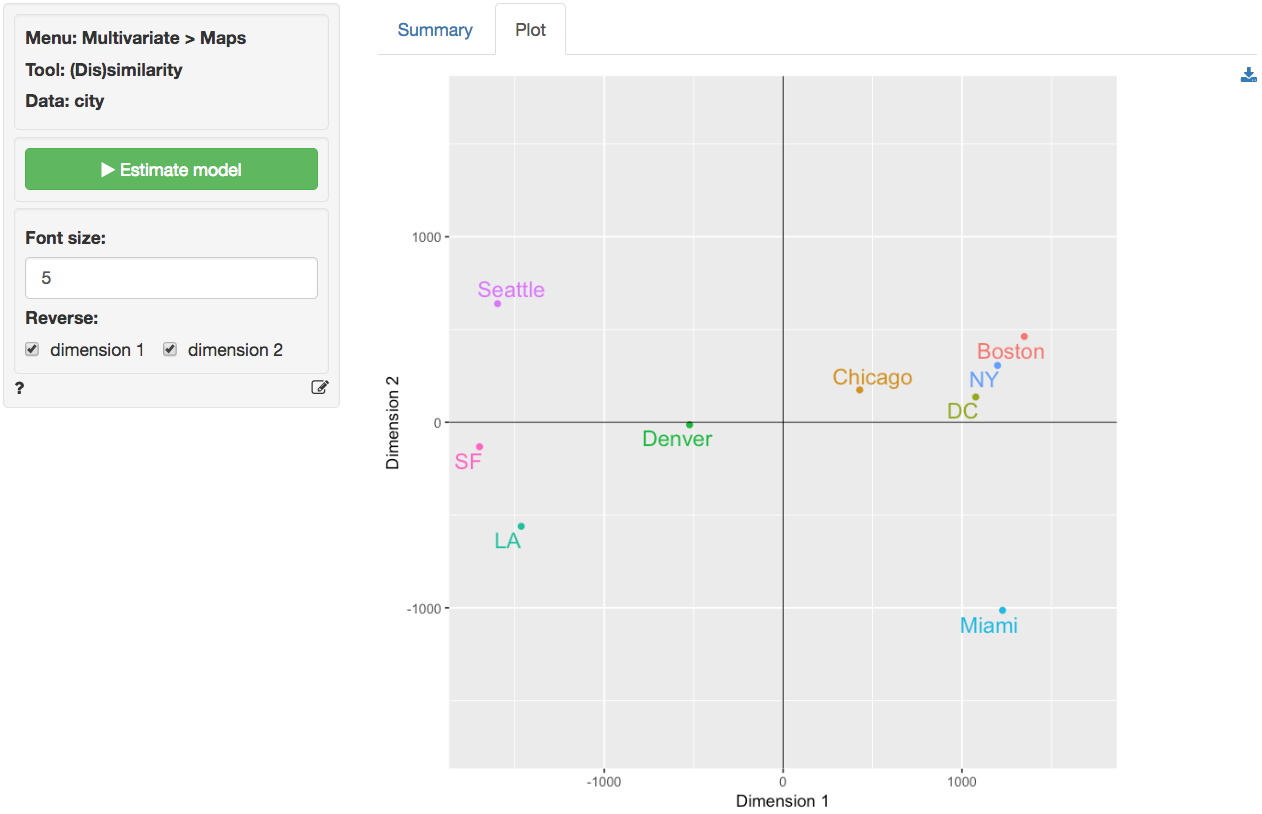The image size is (1262, 814).
Task: Pick the Denver data point dot
Action: (x=689, y=425)
